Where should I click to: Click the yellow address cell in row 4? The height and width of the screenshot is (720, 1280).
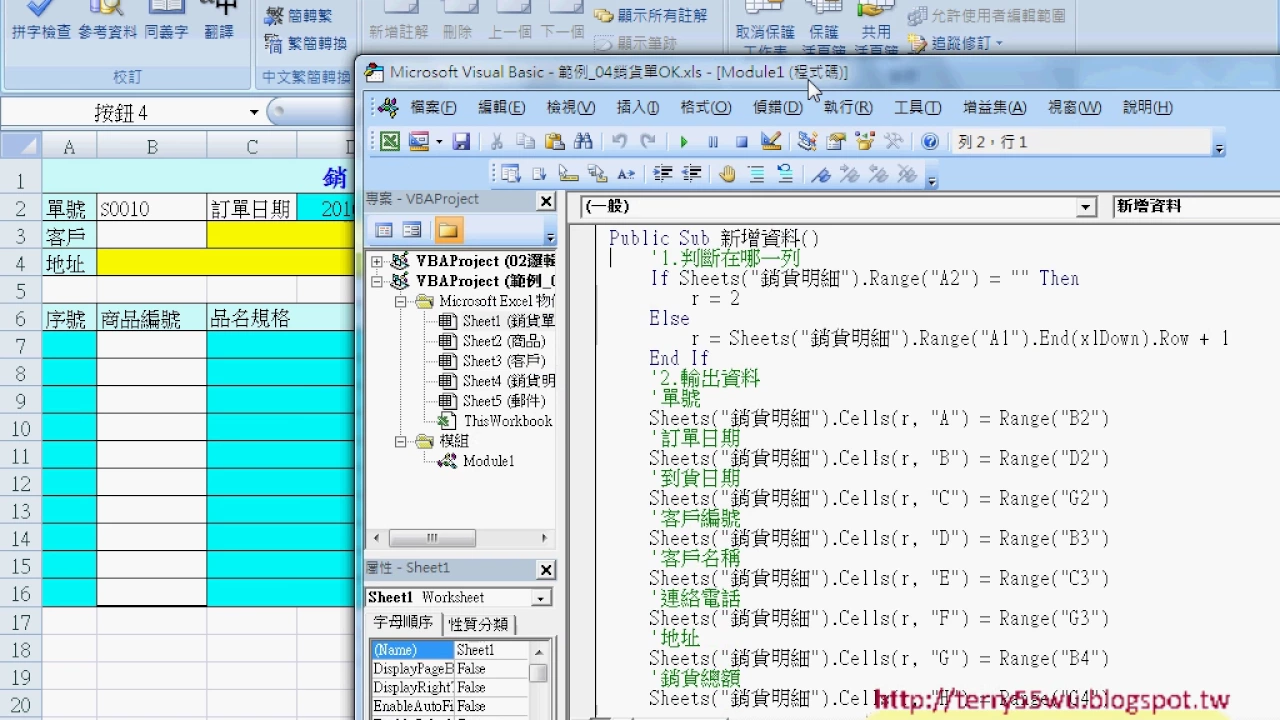pyautogui.click(x=225, y=264)
